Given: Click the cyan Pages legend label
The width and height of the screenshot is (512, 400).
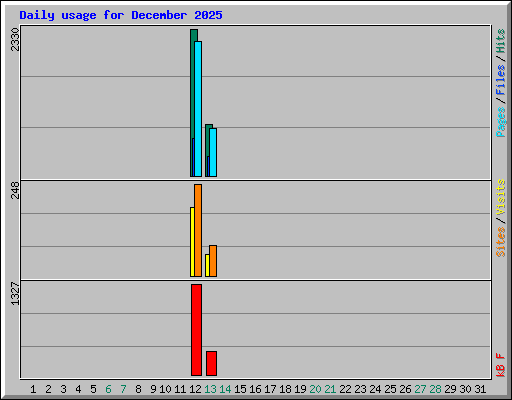Looking at the screenshot, I should (500, 122).
